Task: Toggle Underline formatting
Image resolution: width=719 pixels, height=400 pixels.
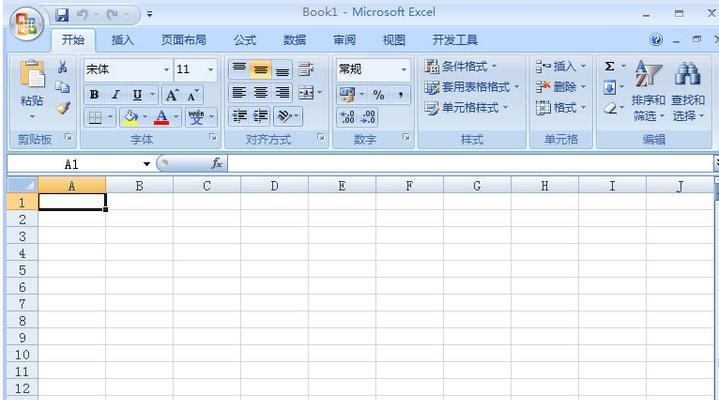Action: tap(137, 94)
